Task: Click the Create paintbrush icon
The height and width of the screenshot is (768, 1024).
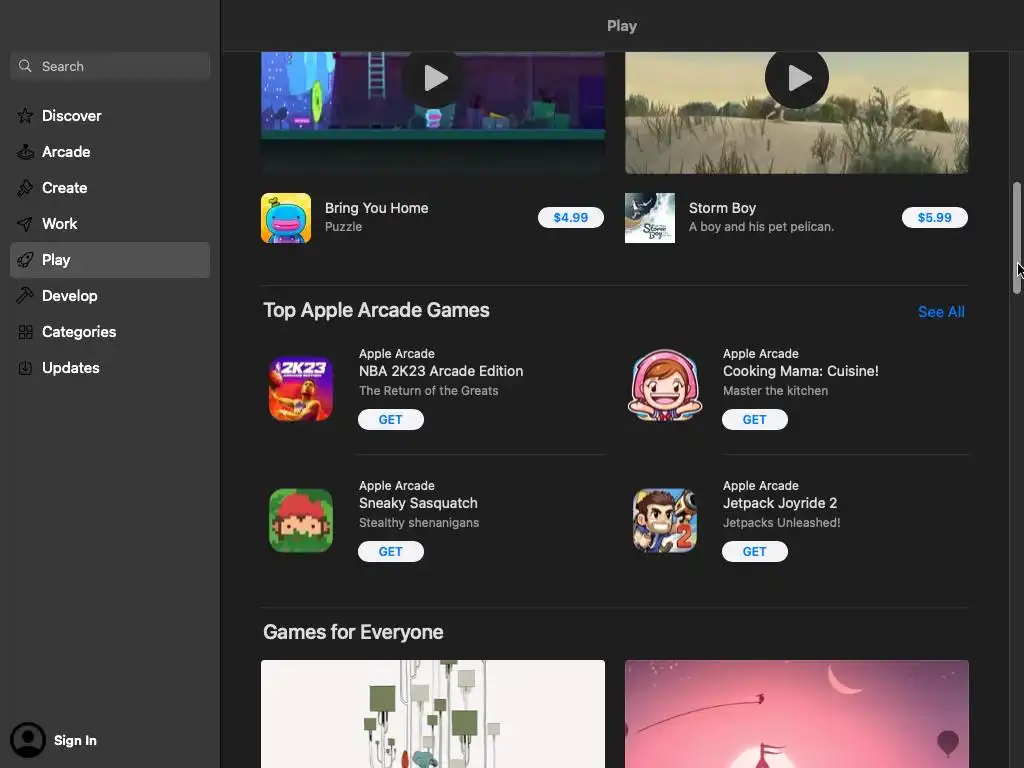Action: (x=25, y=188)
